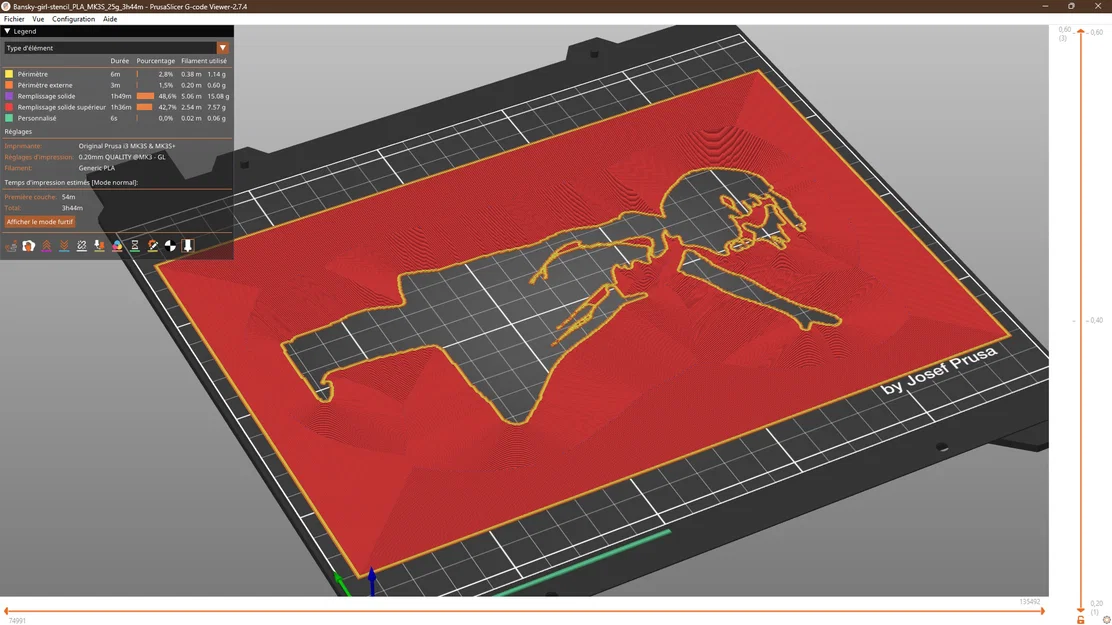
Task: Click printer name Original Prusa i3 MK3S & MK3S+
Action: (x=127, y=146)
